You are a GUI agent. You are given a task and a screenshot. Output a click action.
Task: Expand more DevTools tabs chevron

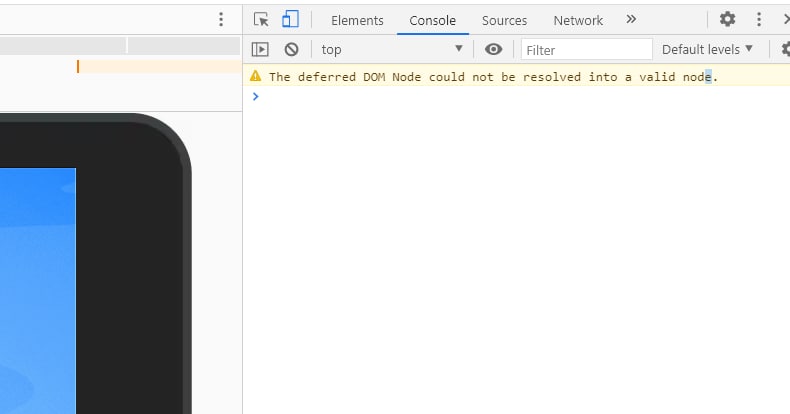click(x=631, y=20)
